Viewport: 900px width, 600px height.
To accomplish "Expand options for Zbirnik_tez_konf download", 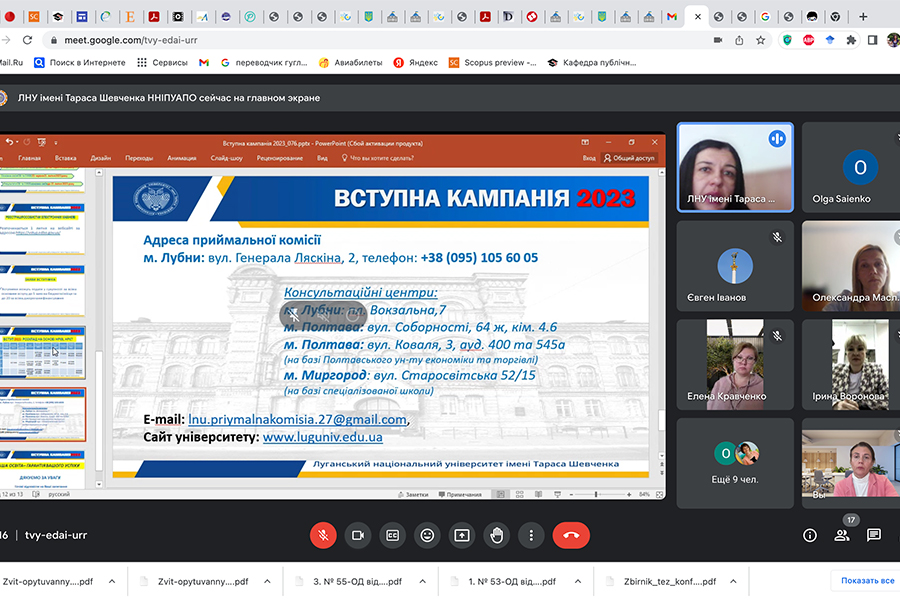I will (734, 582).
